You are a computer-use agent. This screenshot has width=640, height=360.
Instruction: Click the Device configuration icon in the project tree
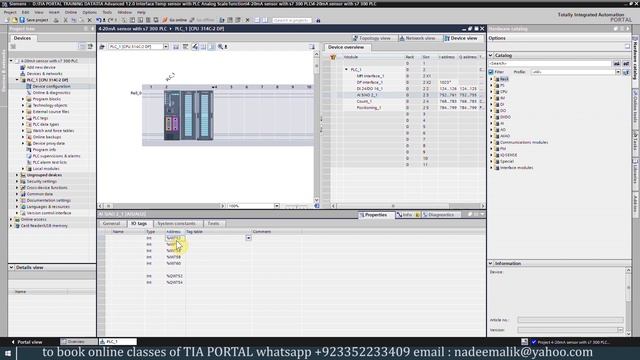pyautogui.click(x=29, y=86)
